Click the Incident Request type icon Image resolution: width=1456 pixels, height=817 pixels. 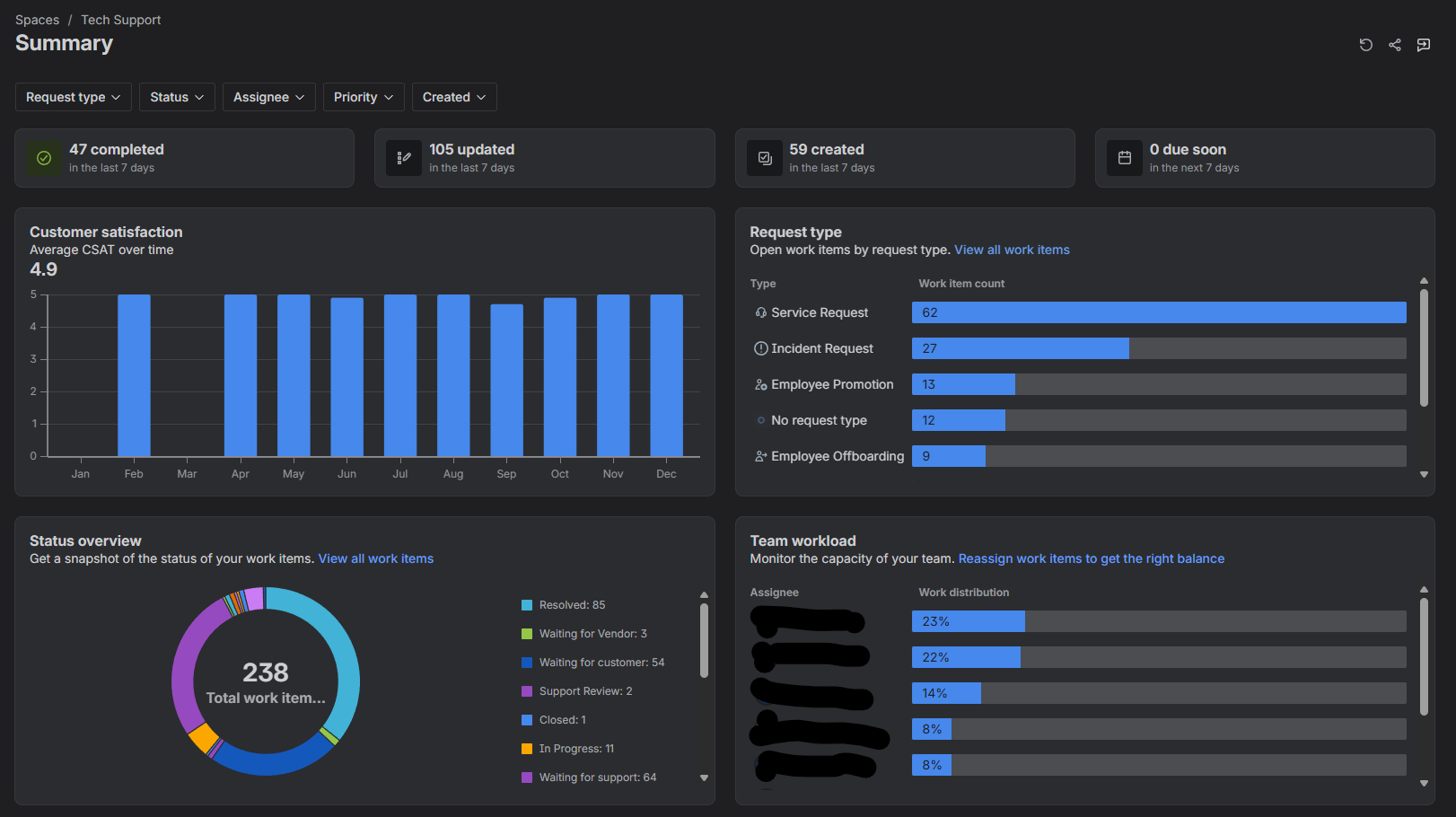point(760,348)
